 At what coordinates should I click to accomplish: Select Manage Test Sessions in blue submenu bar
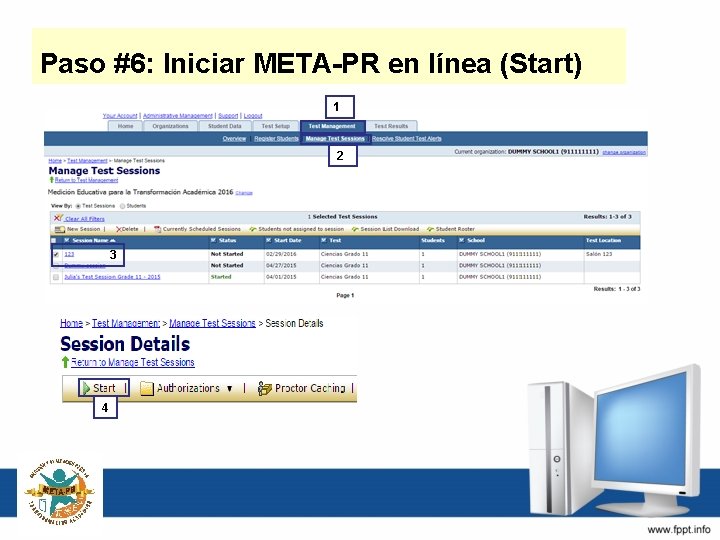[335, 138]
